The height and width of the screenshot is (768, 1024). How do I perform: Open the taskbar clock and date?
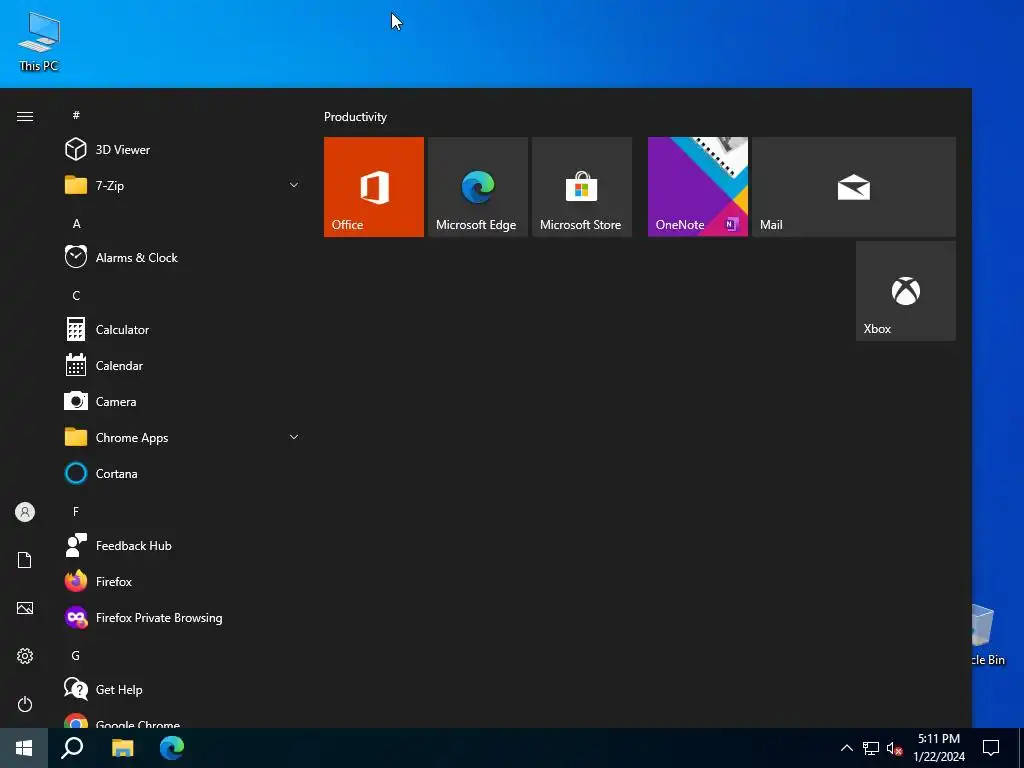click(939, 748)
